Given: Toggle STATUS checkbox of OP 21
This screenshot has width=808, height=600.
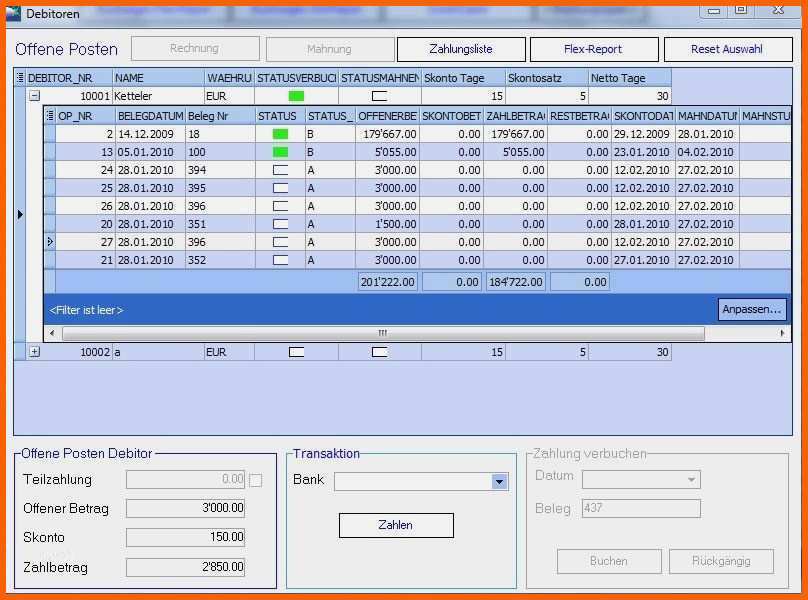Looking at the screenshot, I should tap(280, 260).
